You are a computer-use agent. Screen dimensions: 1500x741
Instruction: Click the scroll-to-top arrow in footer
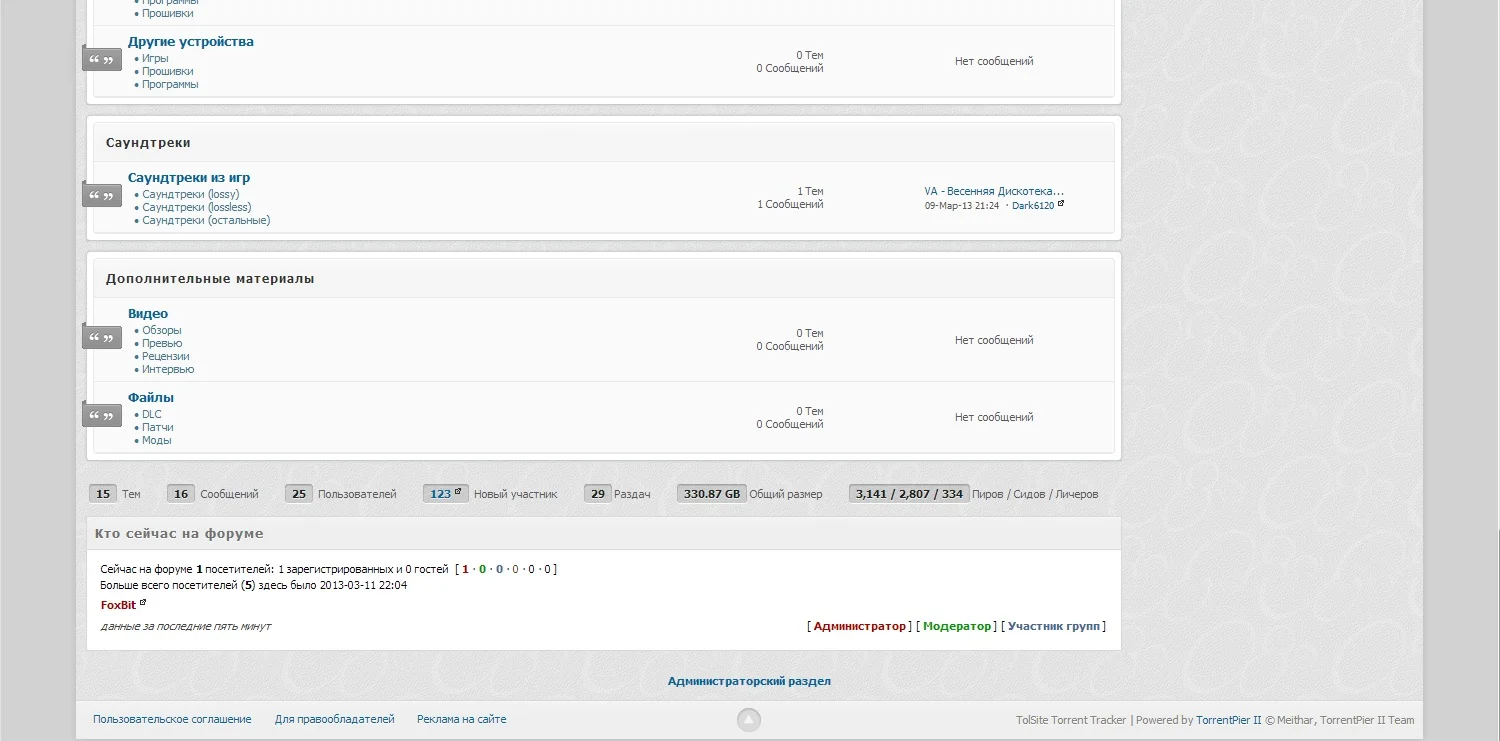749,720
